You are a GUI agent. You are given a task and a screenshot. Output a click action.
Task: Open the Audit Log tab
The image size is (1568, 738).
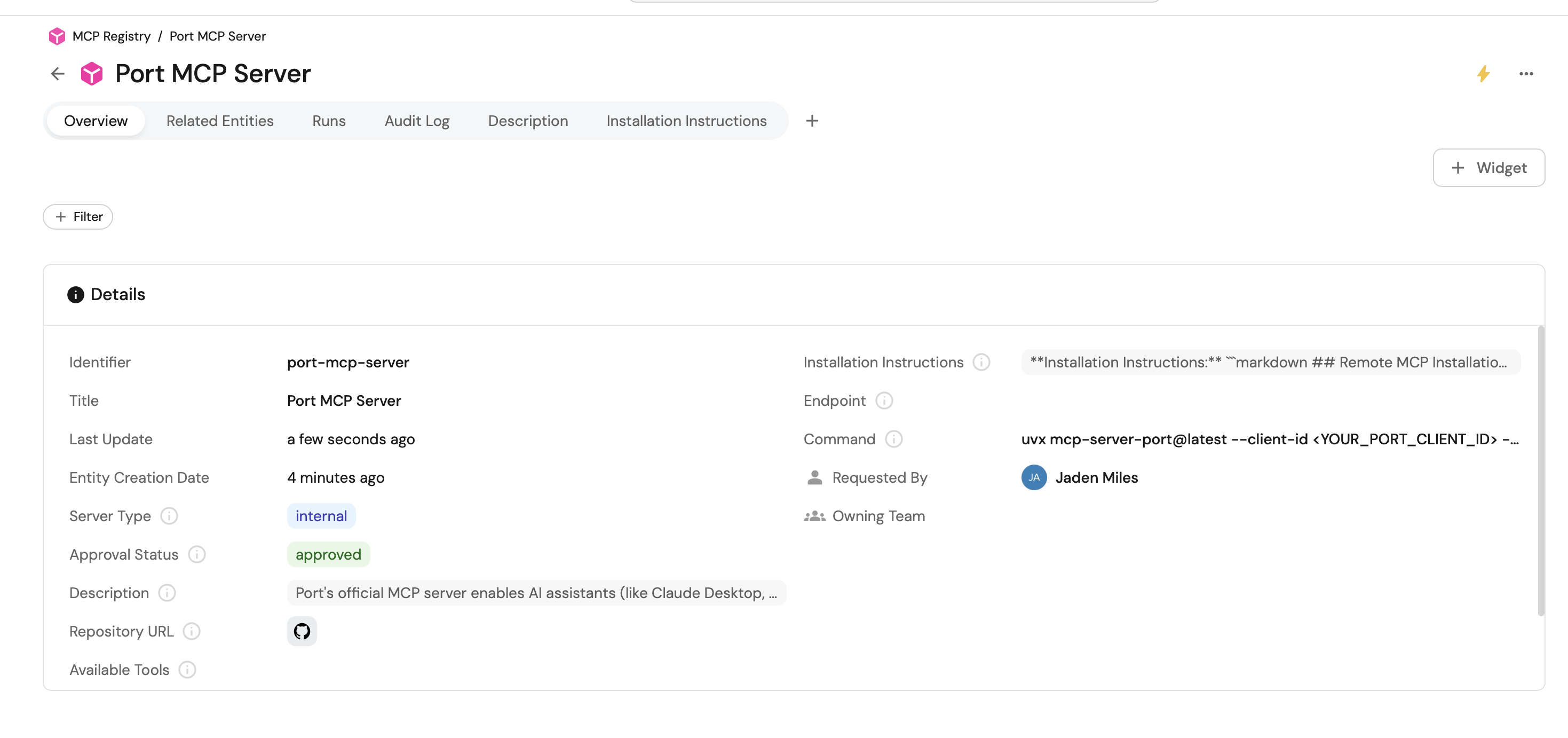pos(417,121)
